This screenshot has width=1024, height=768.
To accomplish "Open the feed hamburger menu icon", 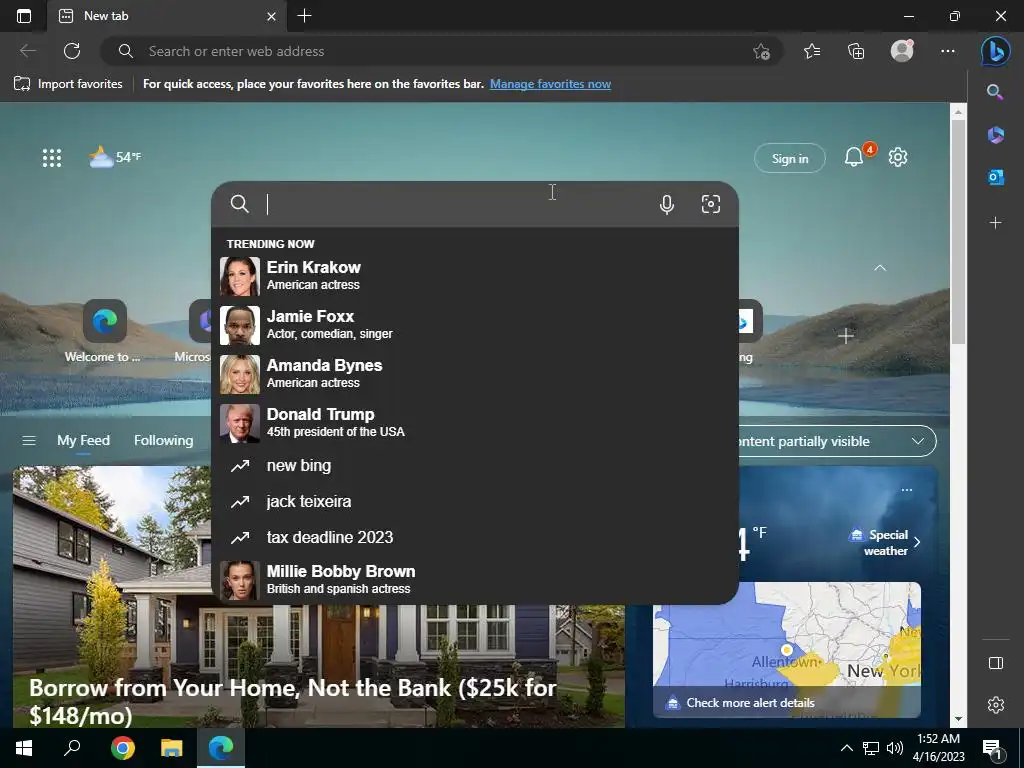I will (x=29, y=441).
